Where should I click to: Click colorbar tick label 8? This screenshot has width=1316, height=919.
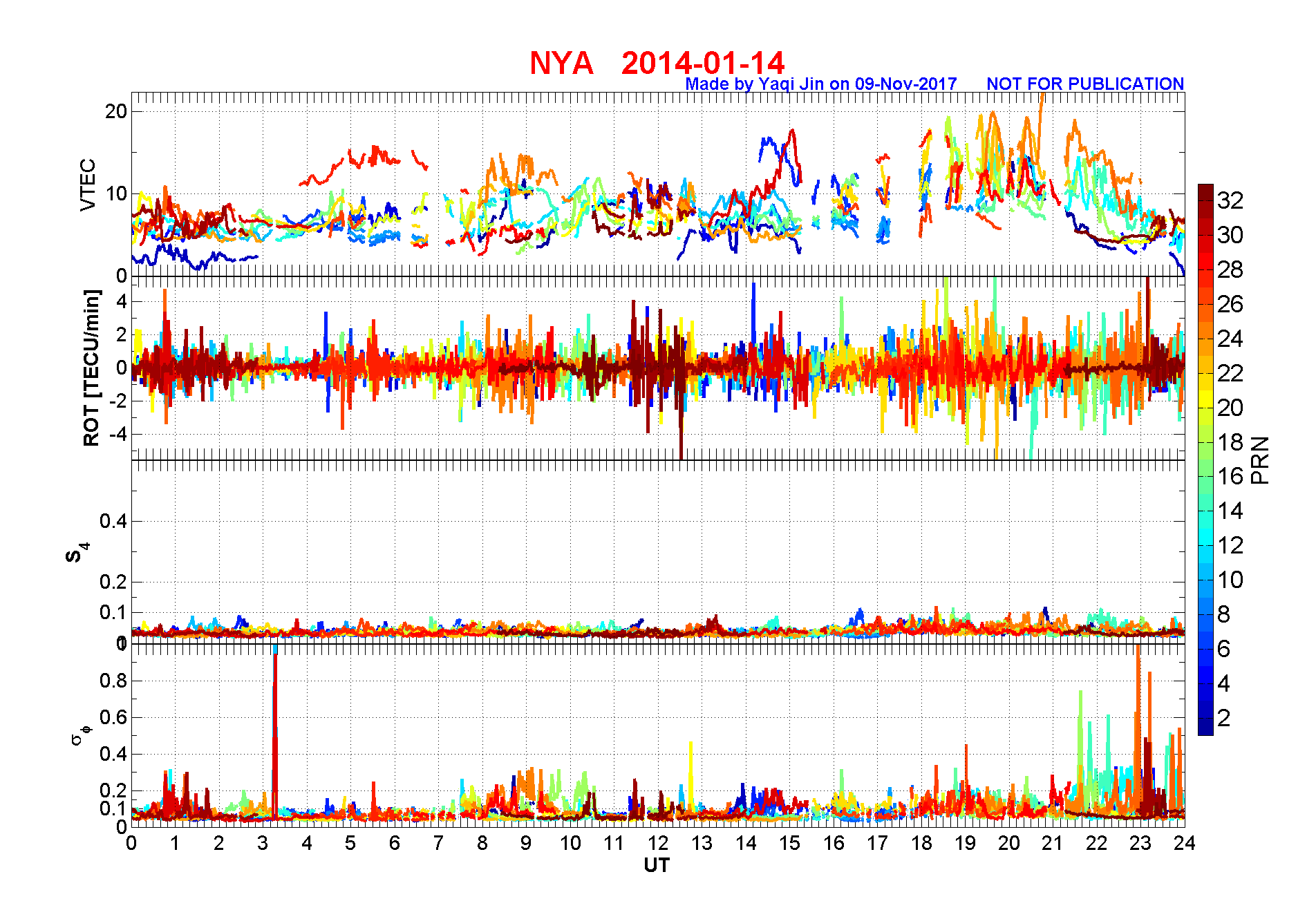[1223, 614]
